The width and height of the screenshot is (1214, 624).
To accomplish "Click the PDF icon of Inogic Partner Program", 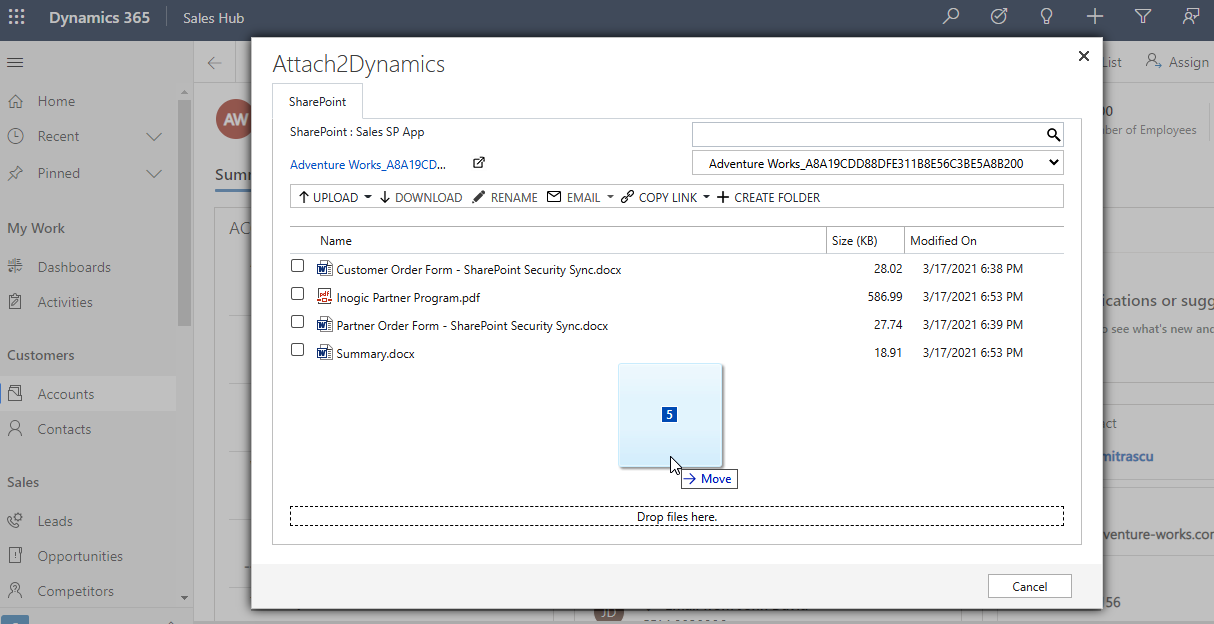I will [x=324, y=296].
